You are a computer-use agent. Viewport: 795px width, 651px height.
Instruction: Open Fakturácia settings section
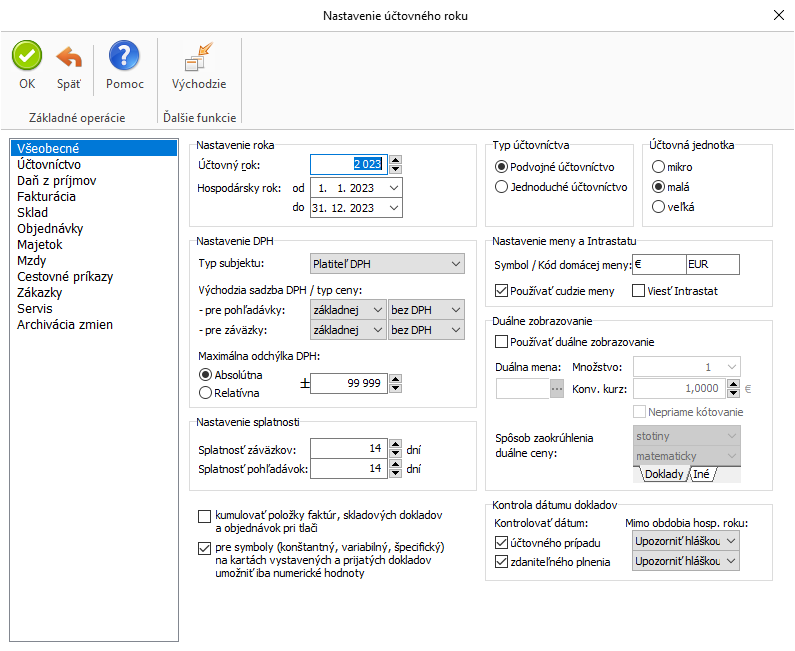tap(94, 196)
